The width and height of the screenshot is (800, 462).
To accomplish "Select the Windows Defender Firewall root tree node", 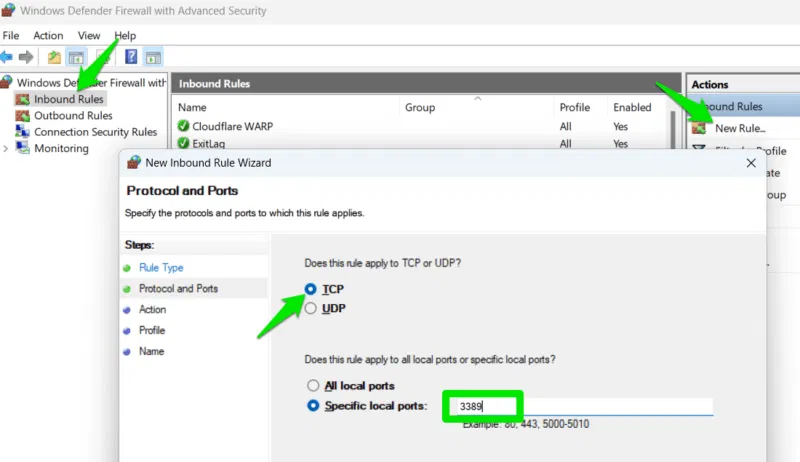I will pos(91,83).
